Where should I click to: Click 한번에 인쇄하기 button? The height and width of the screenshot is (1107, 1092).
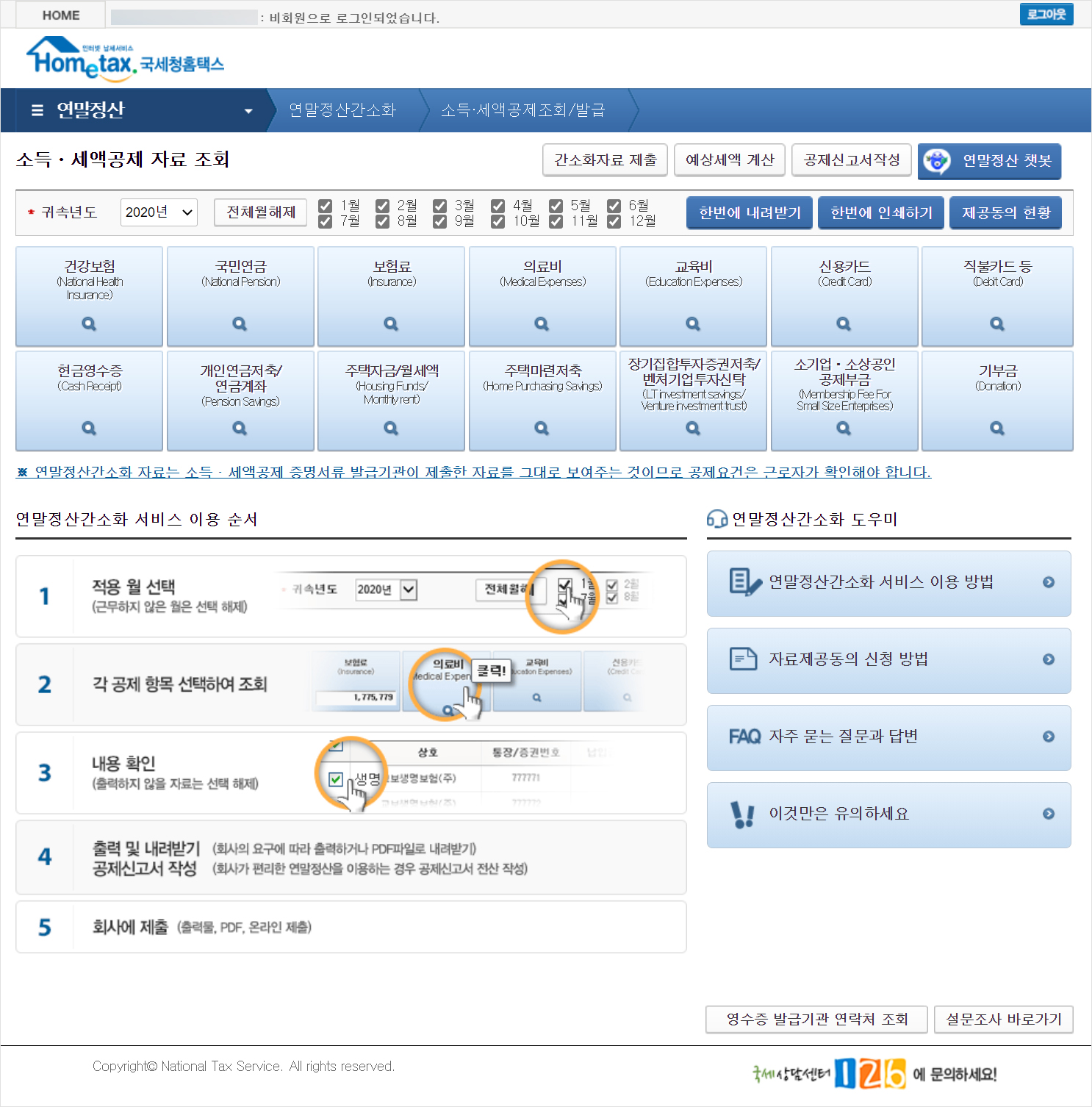coord(881,212)
